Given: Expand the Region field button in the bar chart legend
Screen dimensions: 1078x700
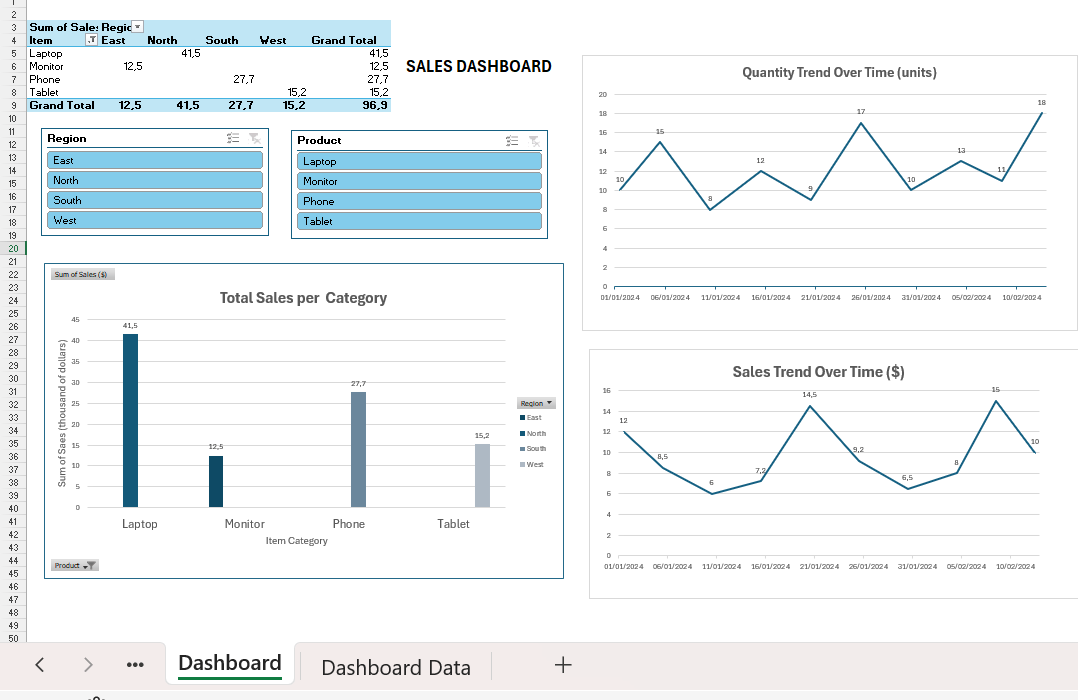Looking at the screenshot, I should [x=536, y=403].
